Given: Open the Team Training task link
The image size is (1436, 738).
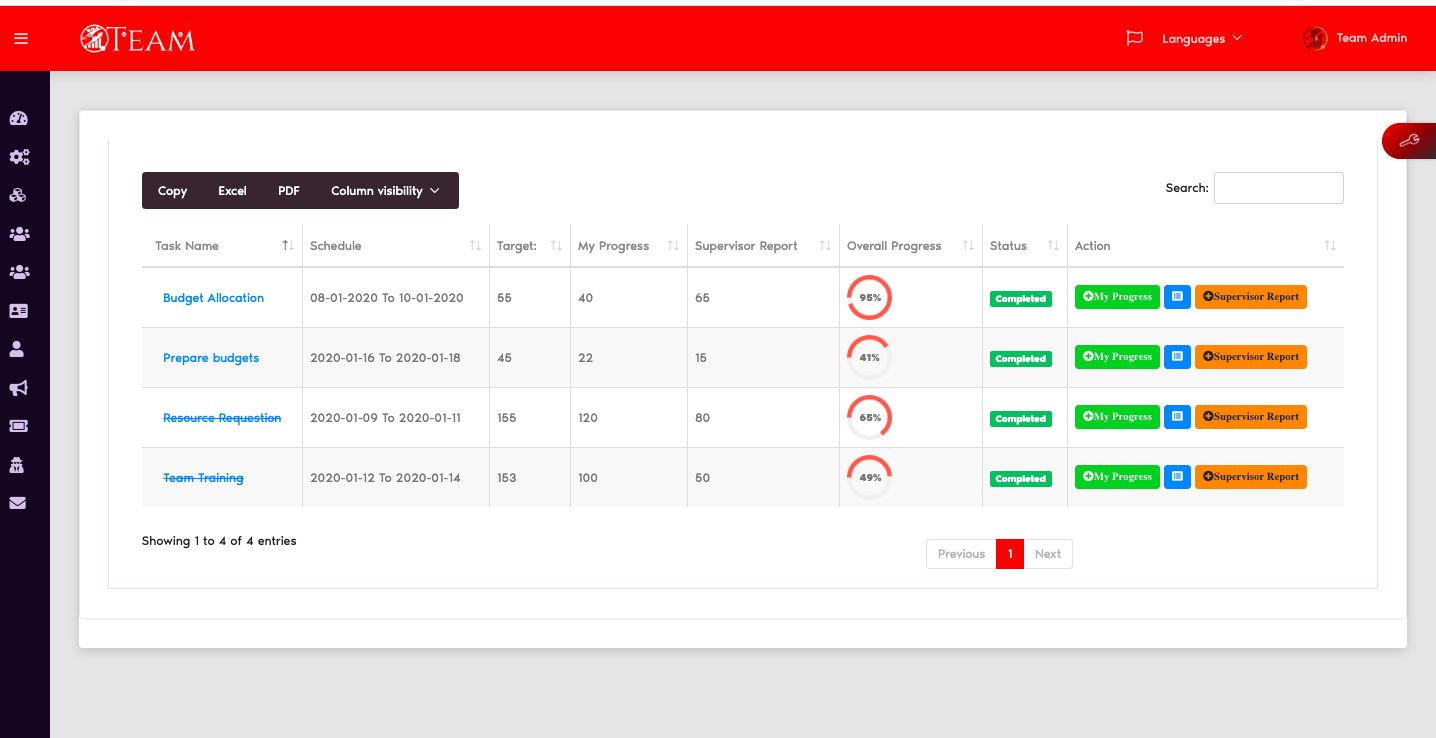Looking at the screenshot, I should click(x=203, y=478).
